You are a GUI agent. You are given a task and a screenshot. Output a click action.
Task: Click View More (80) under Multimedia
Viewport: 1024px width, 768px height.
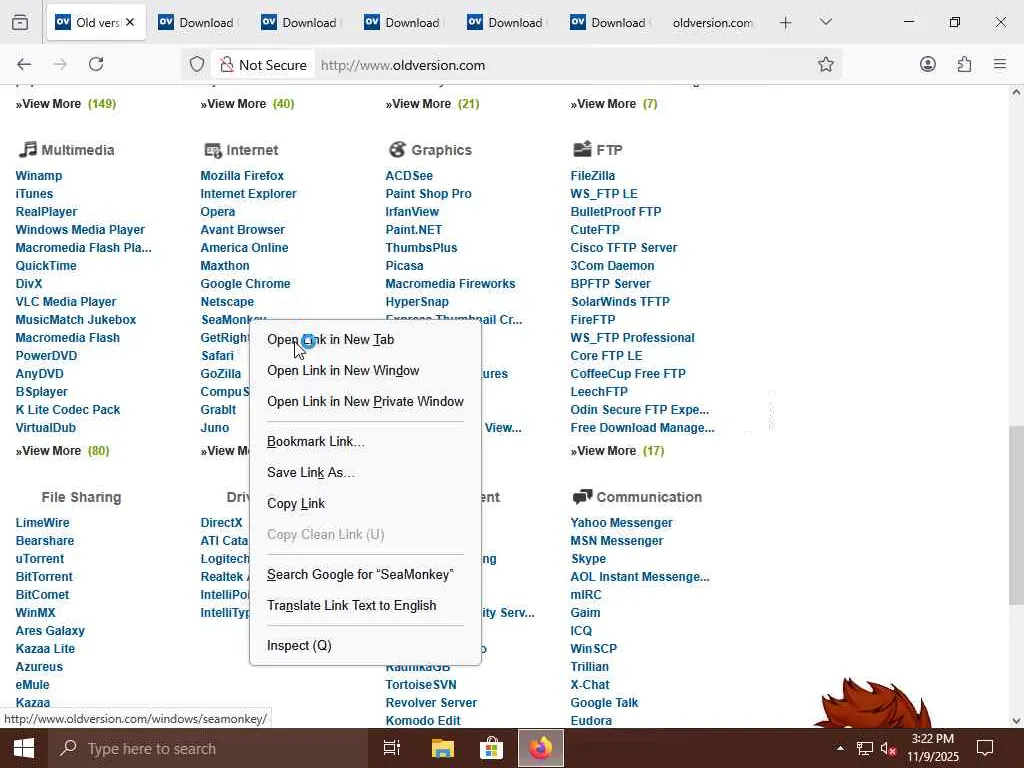click(62, 451)
